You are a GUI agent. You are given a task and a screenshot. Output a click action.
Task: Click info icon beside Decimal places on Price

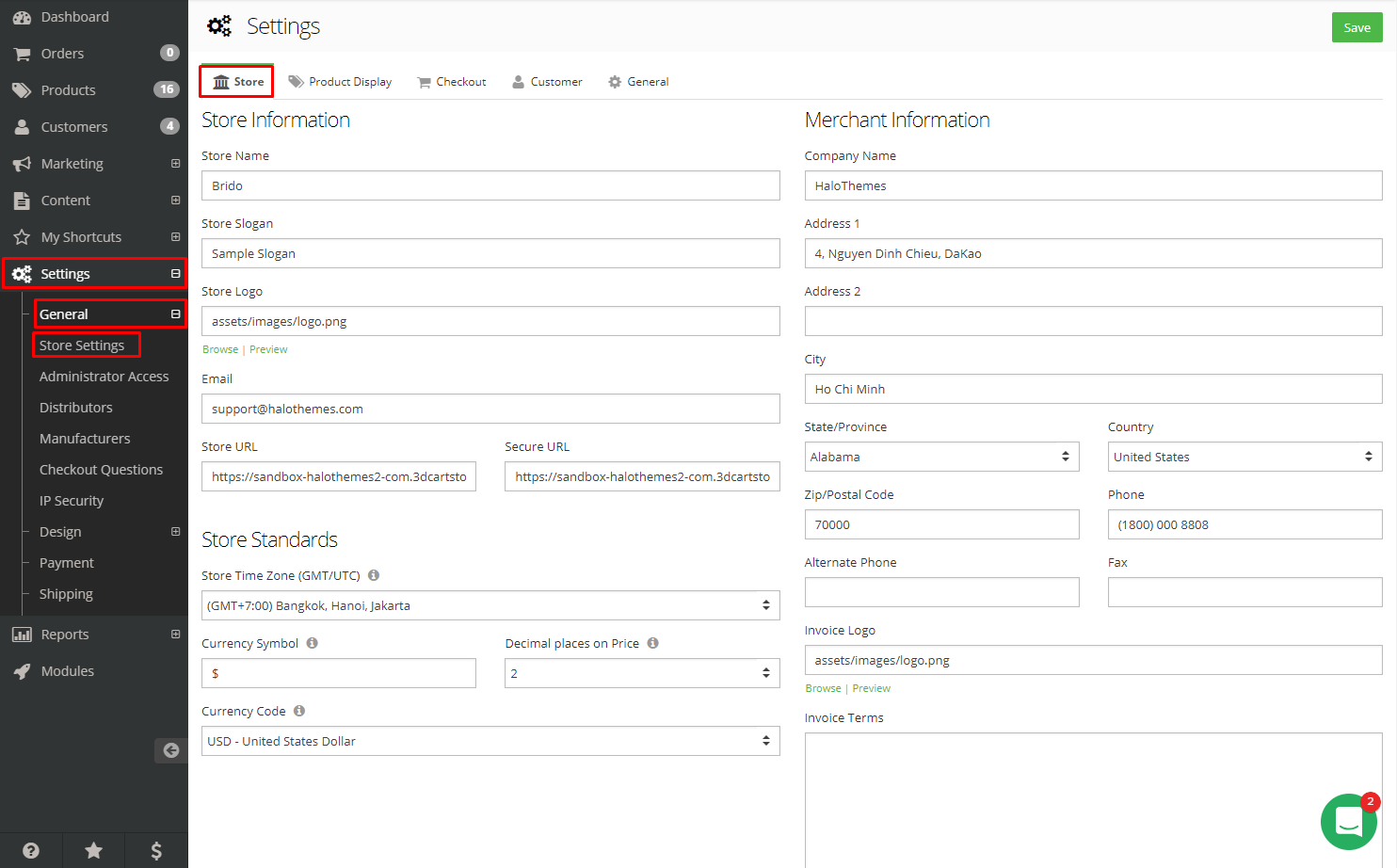point(653,643)
